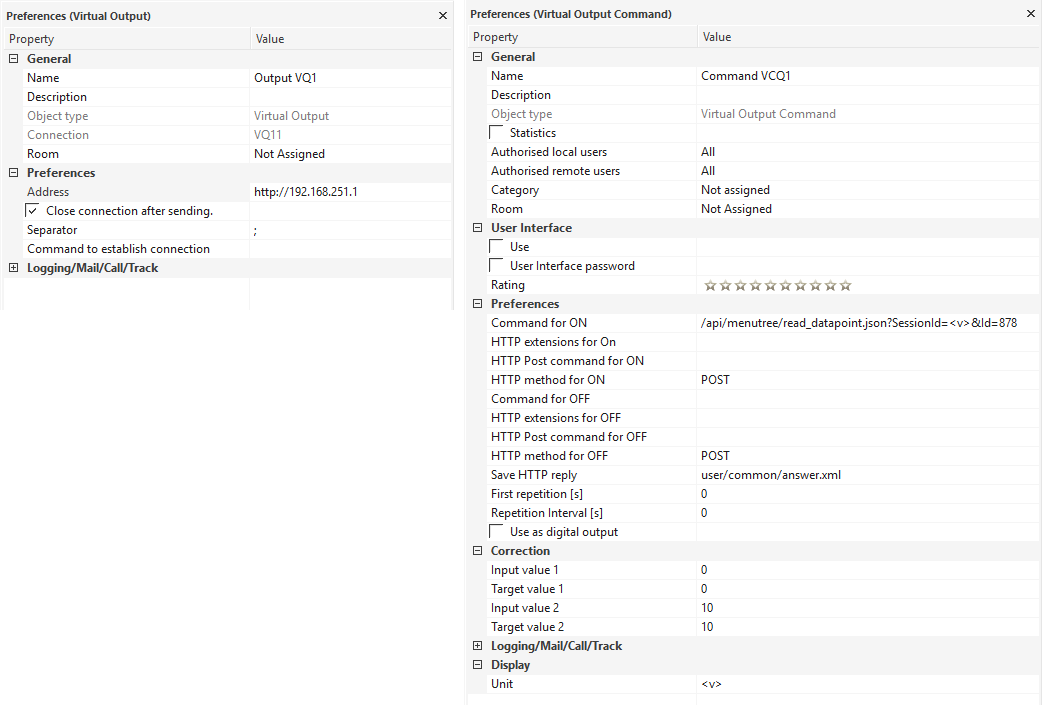Toggle Close connection after sending checkbox
Screen dimensions: 1050x725
[33, 211]
